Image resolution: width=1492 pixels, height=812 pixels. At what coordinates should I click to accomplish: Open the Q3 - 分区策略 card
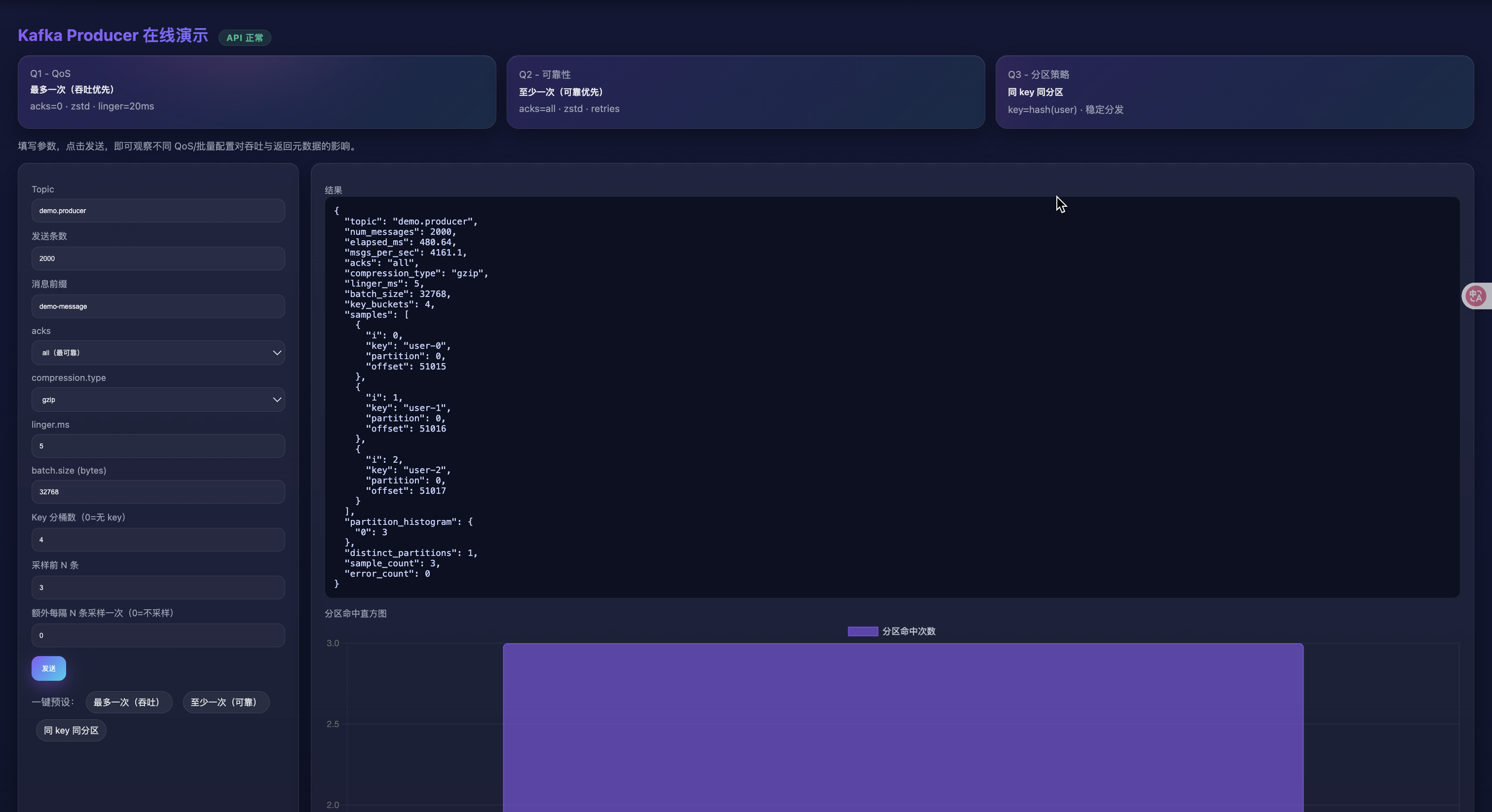pyautogui.click(x=1233, y=91)
